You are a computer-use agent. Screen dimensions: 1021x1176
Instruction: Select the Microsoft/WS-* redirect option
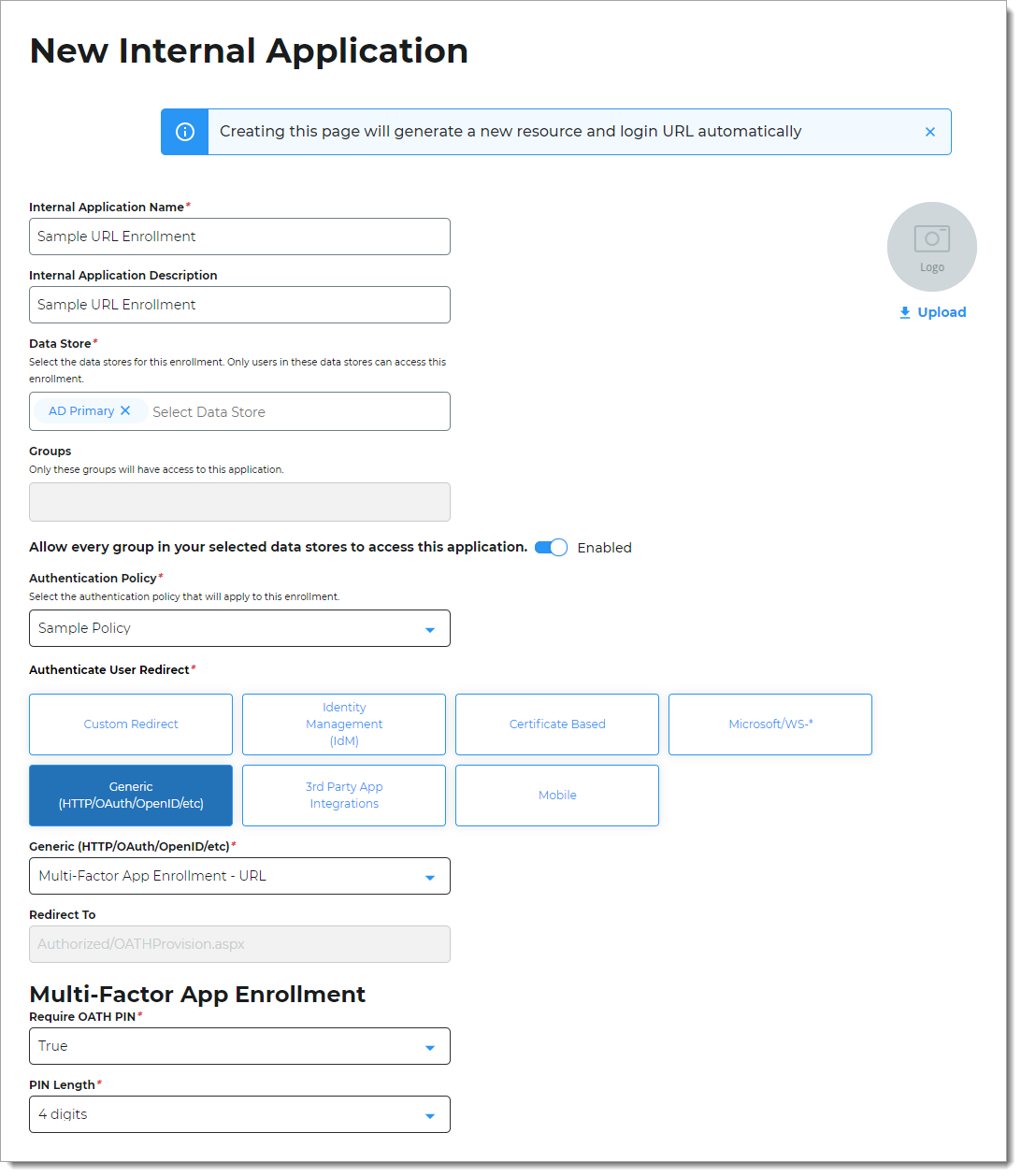click(x=769, y=724)
